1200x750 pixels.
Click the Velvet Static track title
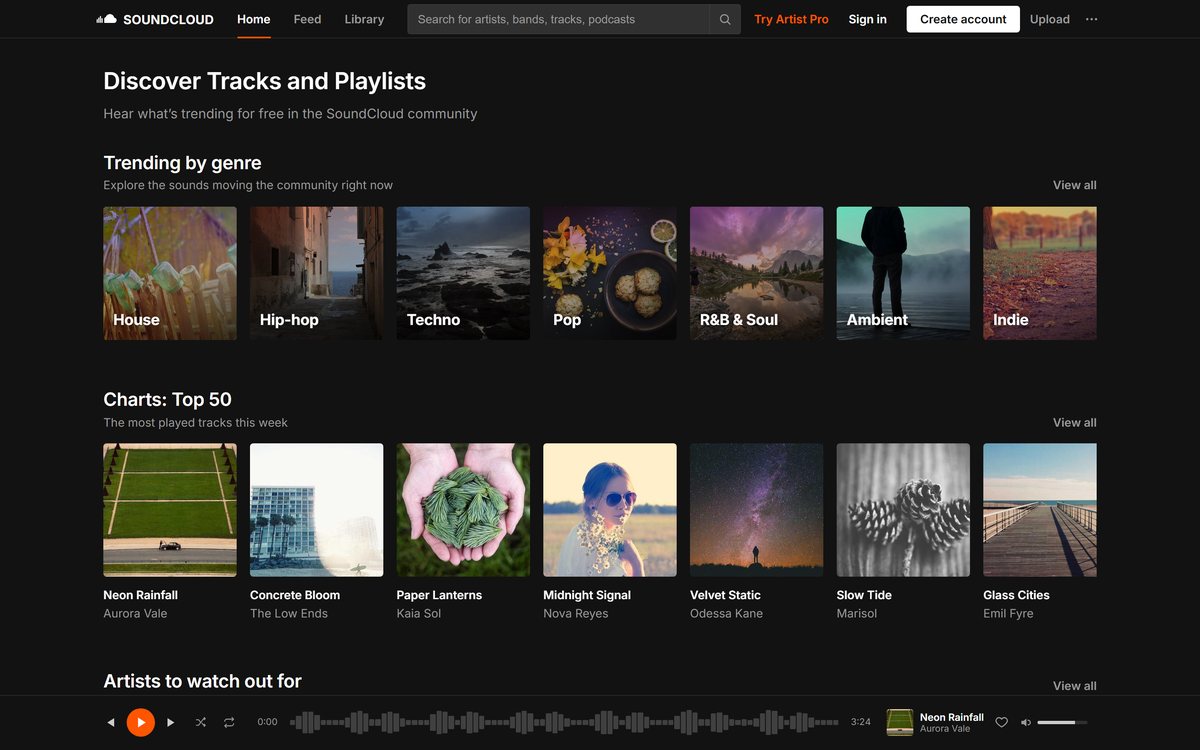(x=725, y=595)
